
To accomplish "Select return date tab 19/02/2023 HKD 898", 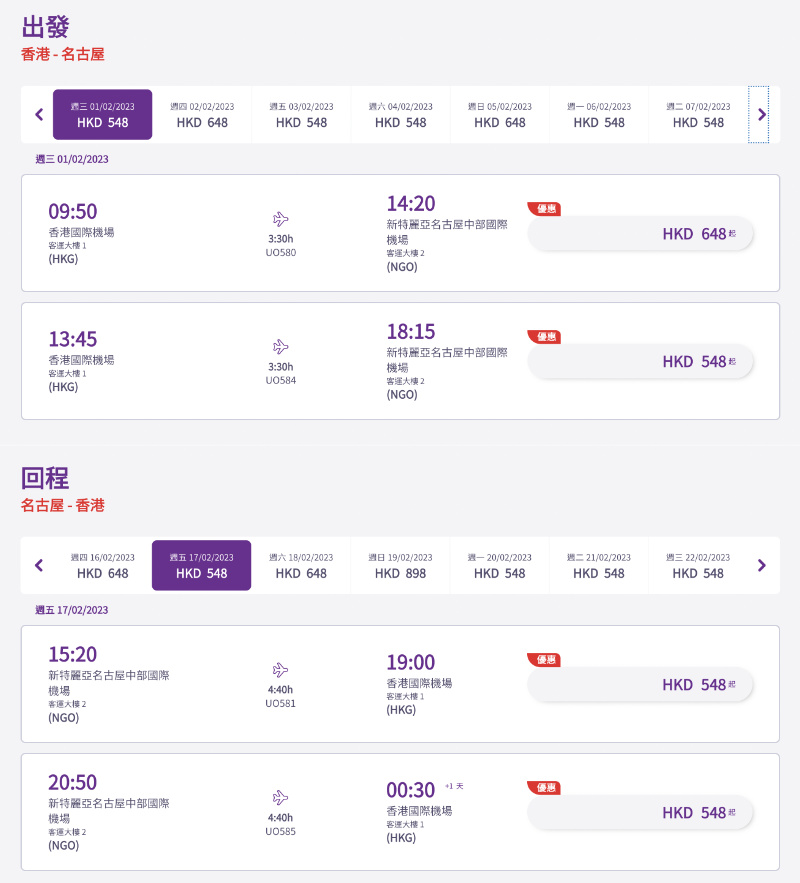I will point(400,565).
